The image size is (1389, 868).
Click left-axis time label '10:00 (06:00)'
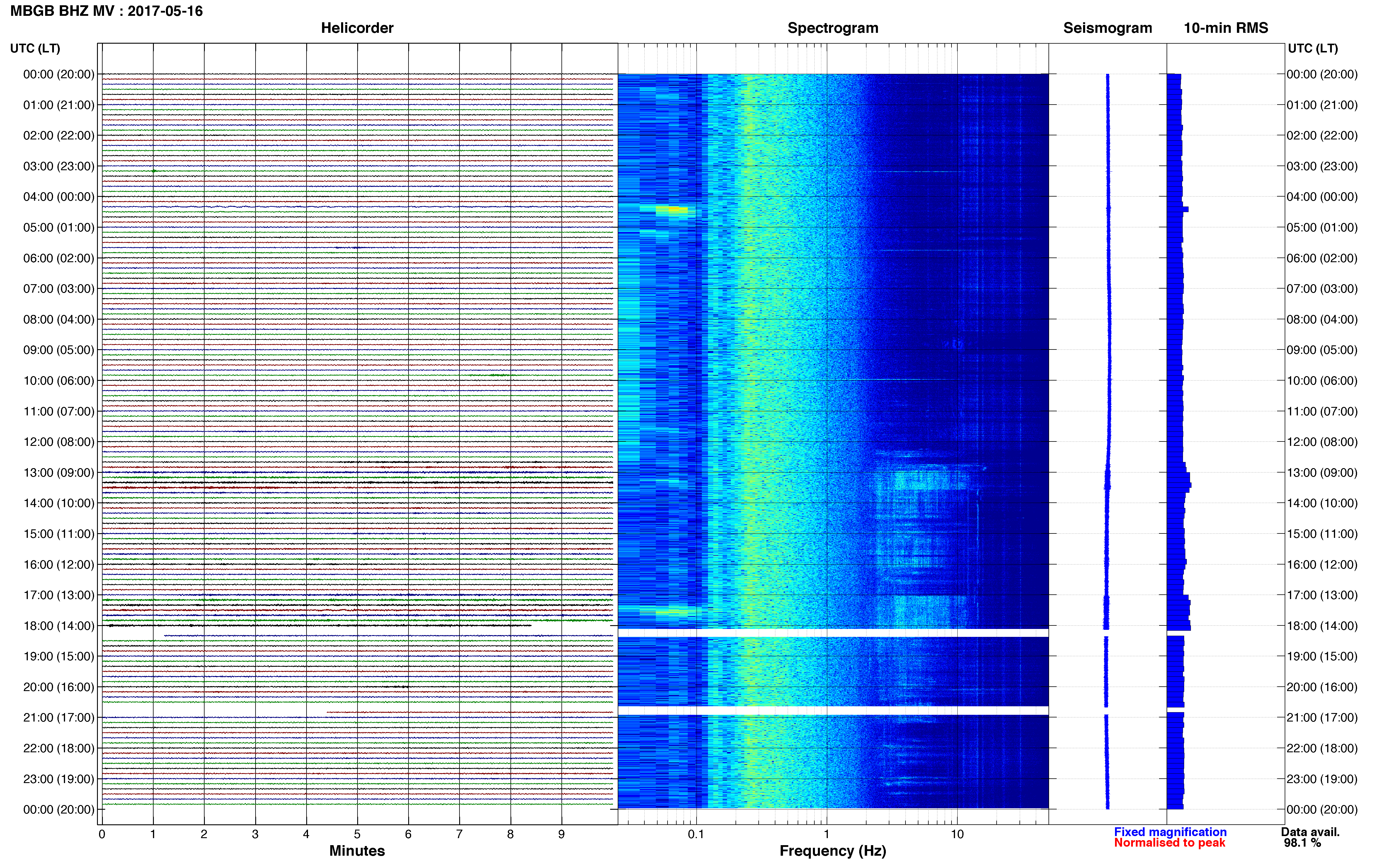59,381
